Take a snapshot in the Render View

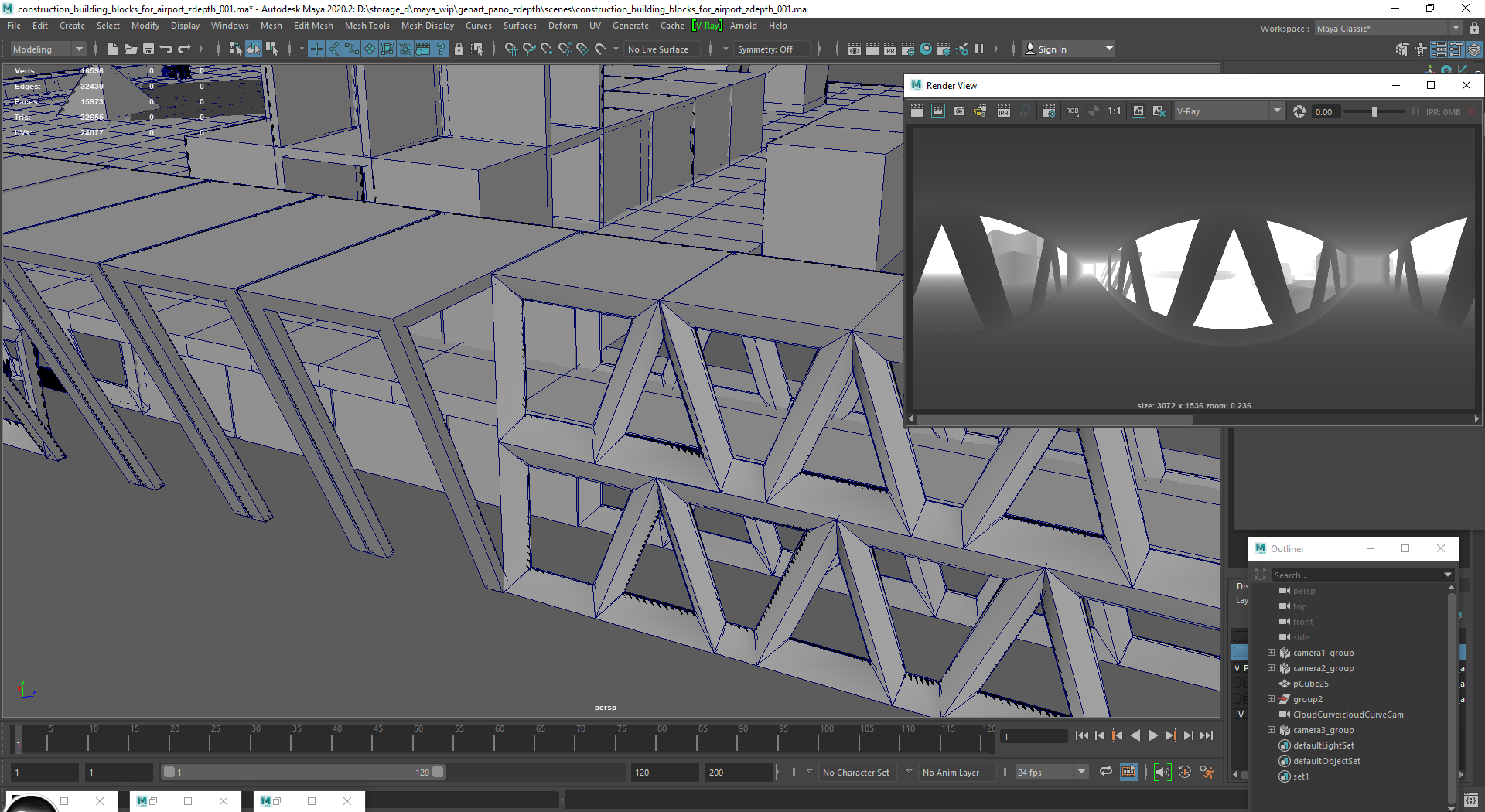point(959,112)
